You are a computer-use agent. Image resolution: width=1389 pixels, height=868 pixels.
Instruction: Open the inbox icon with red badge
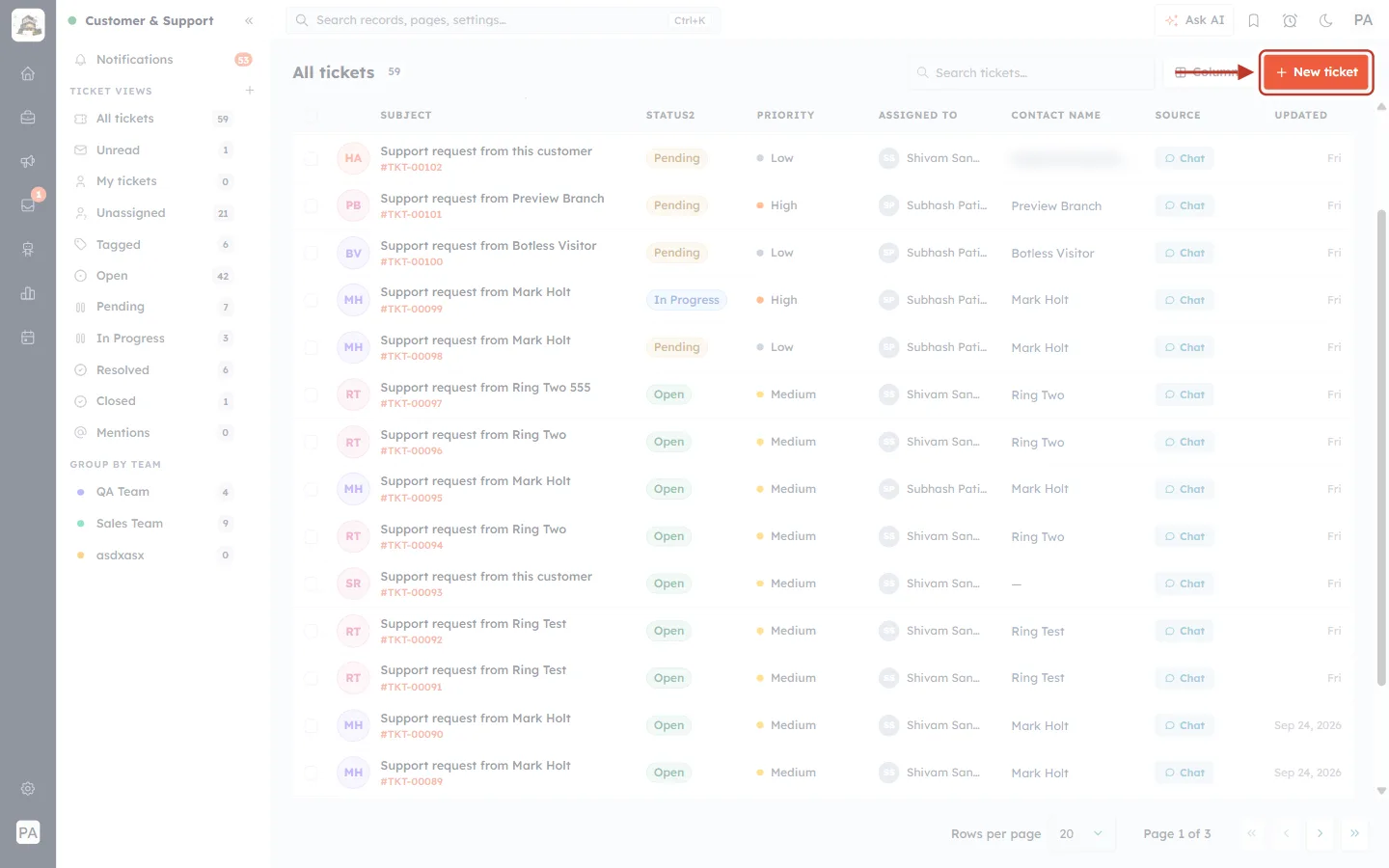point(28,204)
